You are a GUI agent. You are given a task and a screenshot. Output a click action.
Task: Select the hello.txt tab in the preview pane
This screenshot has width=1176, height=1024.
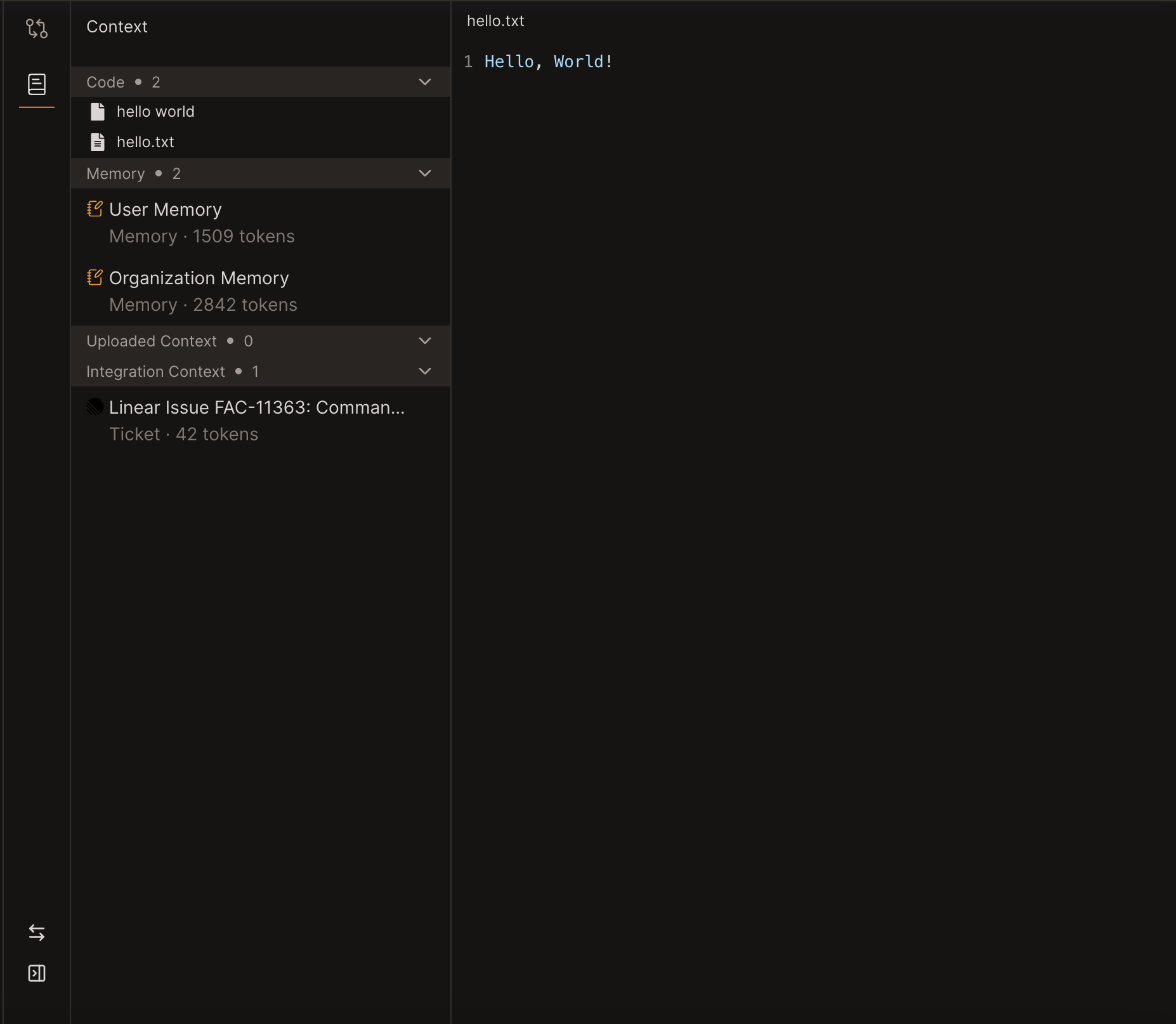[495, 20]
